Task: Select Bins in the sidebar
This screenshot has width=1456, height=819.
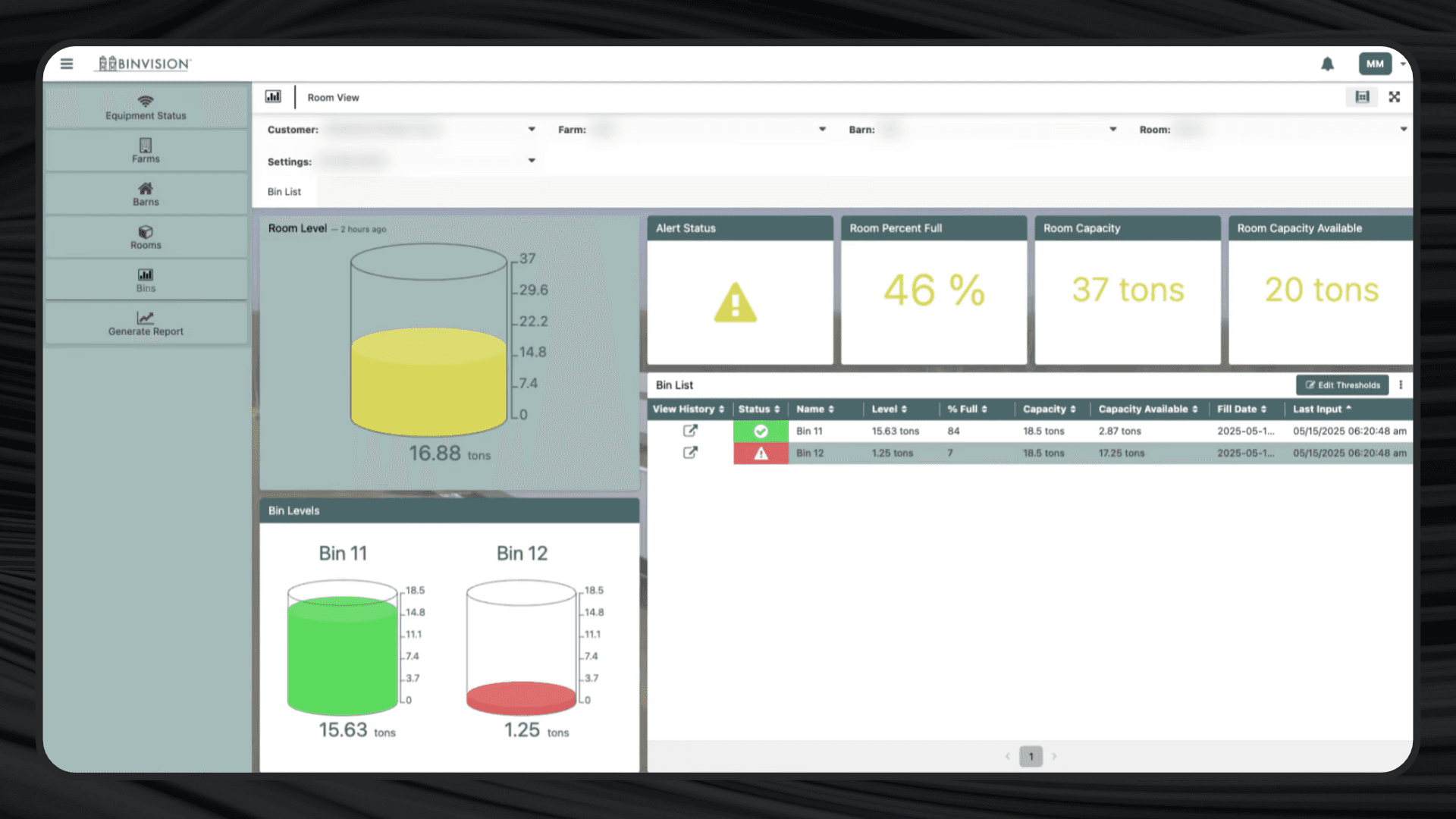Action: click(x=145, y=280)
